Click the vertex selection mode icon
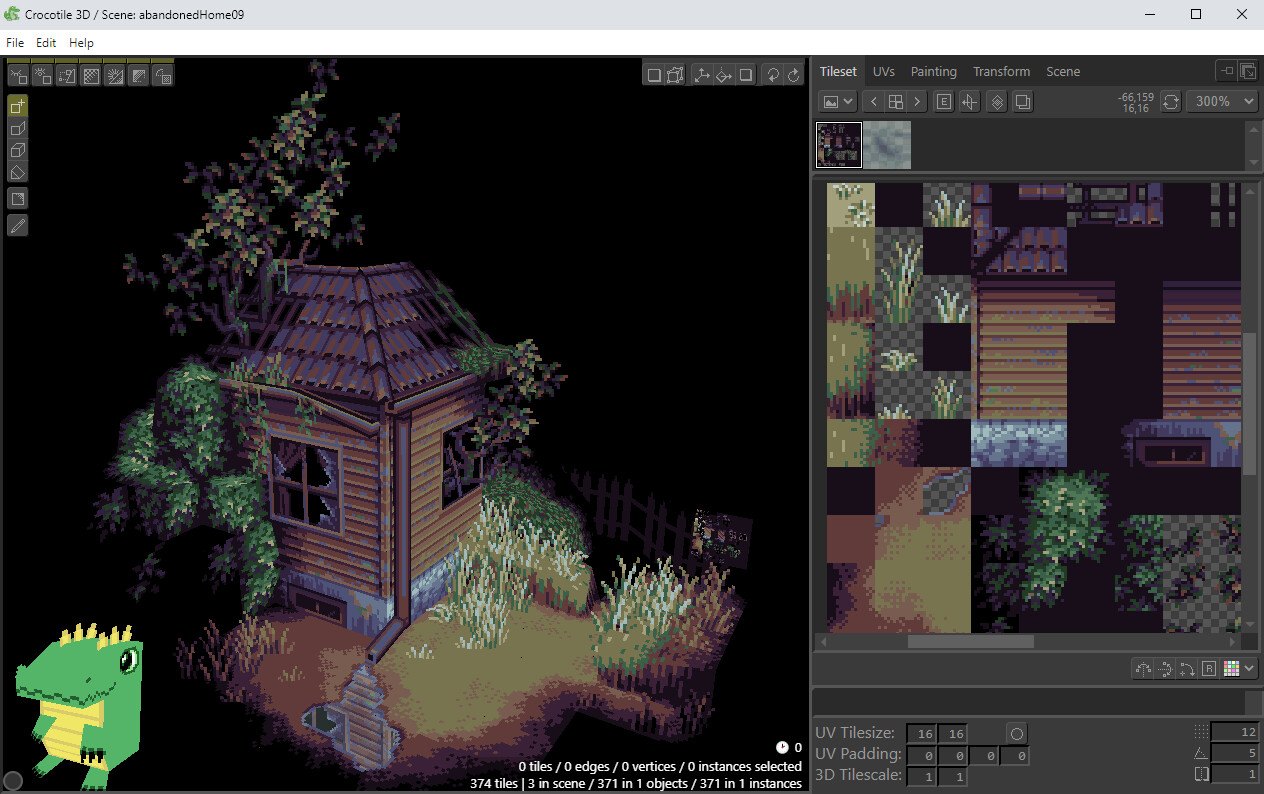Viewport: 1264px width, 794px height. [x=675, y=74]
